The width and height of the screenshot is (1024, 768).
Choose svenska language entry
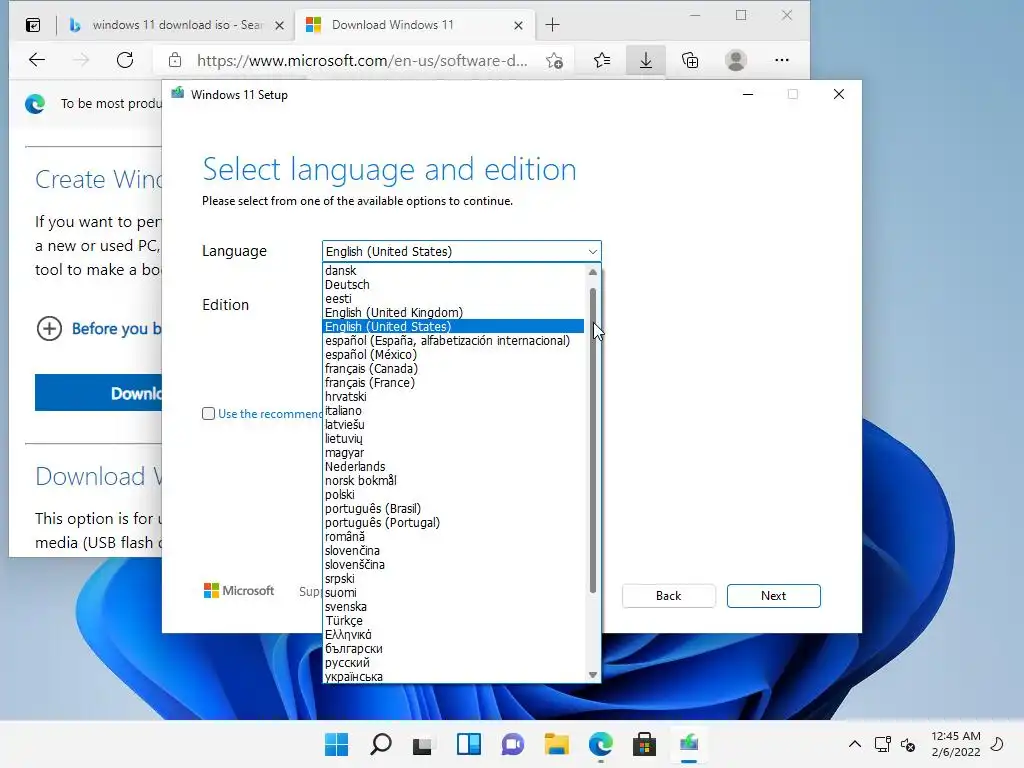(x=454, y=607)
